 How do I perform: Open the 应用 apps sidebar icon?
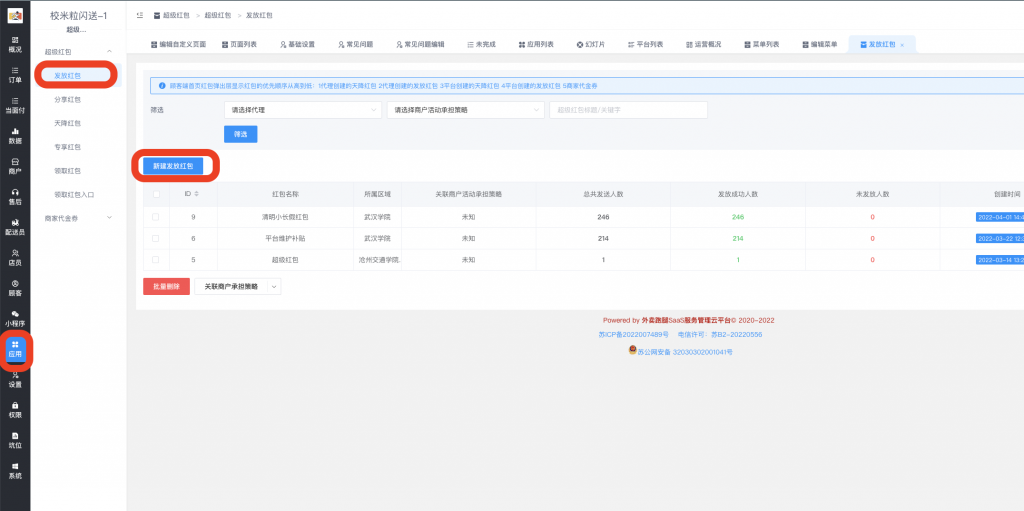[x=14, y=349]
